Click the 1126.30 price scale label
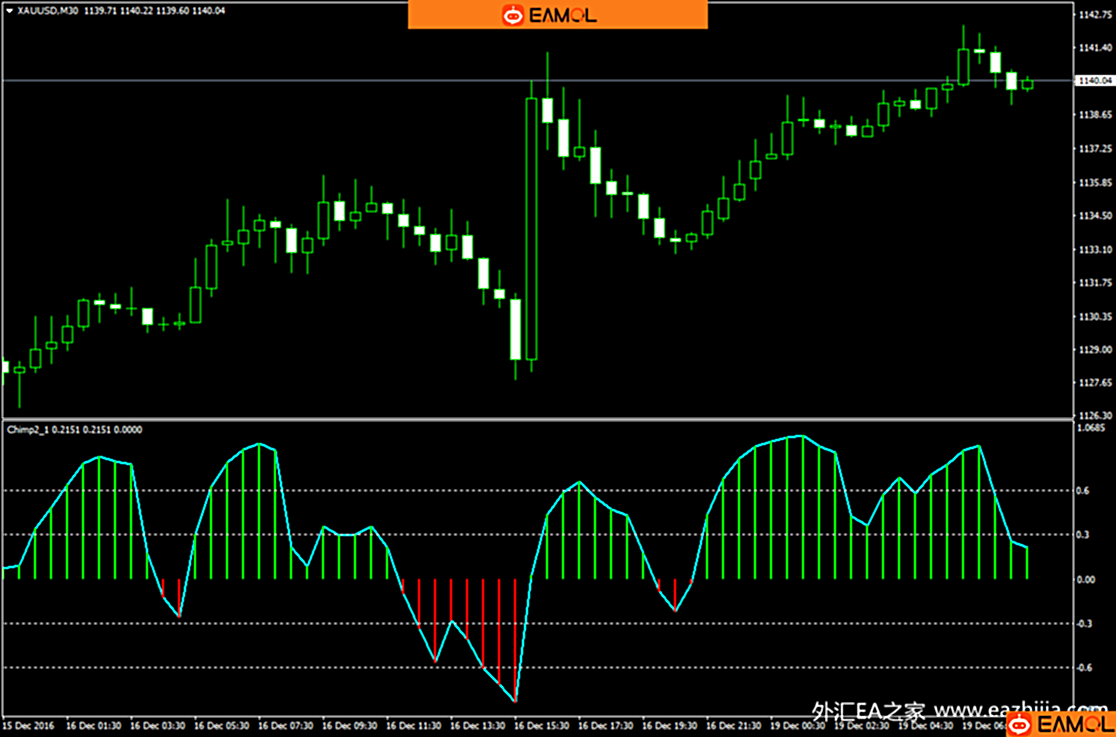 pos(1095,416)
